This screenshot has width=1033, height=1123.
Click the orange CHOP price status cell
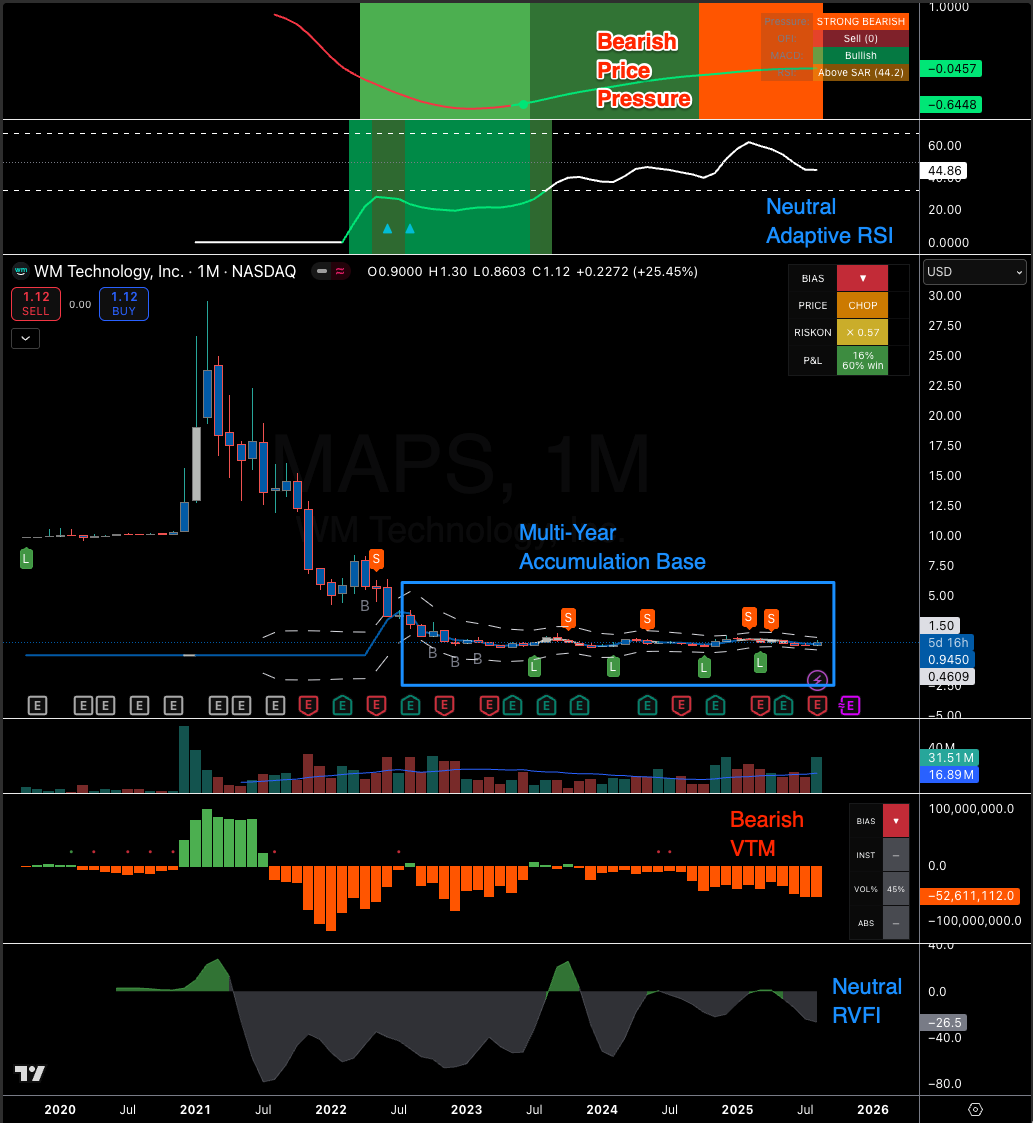862,306
